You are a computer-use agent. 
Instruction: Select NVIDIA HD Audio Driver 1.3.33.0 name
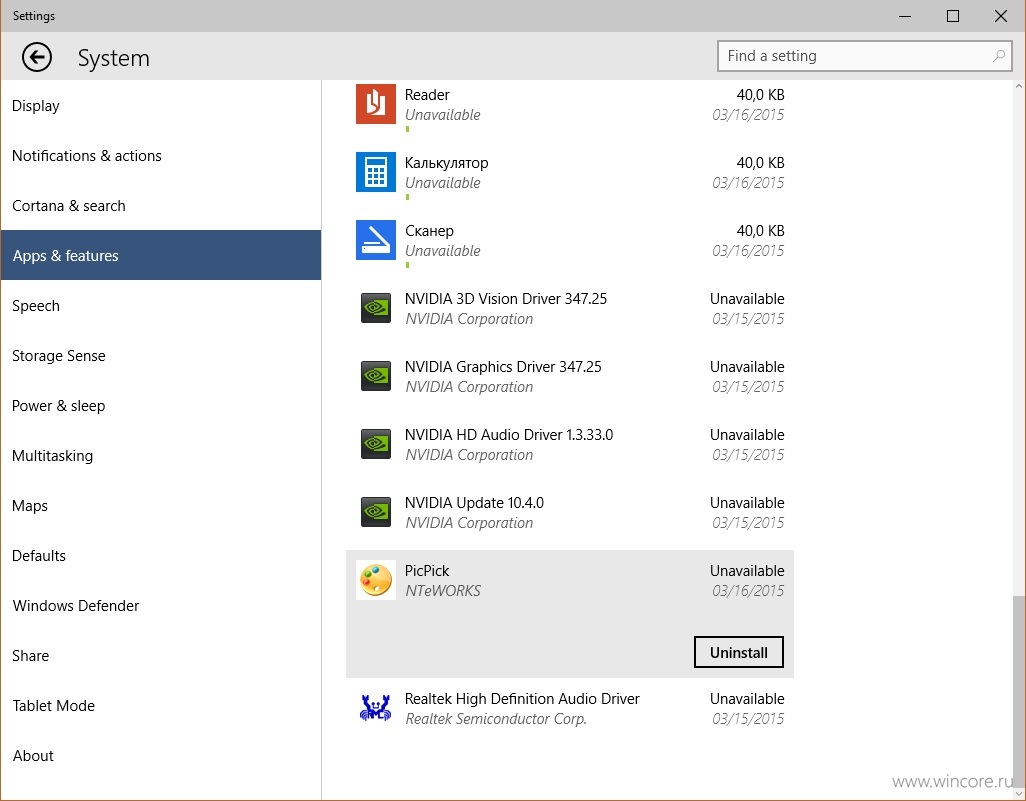pyautogui.click(x=509, y=435)
